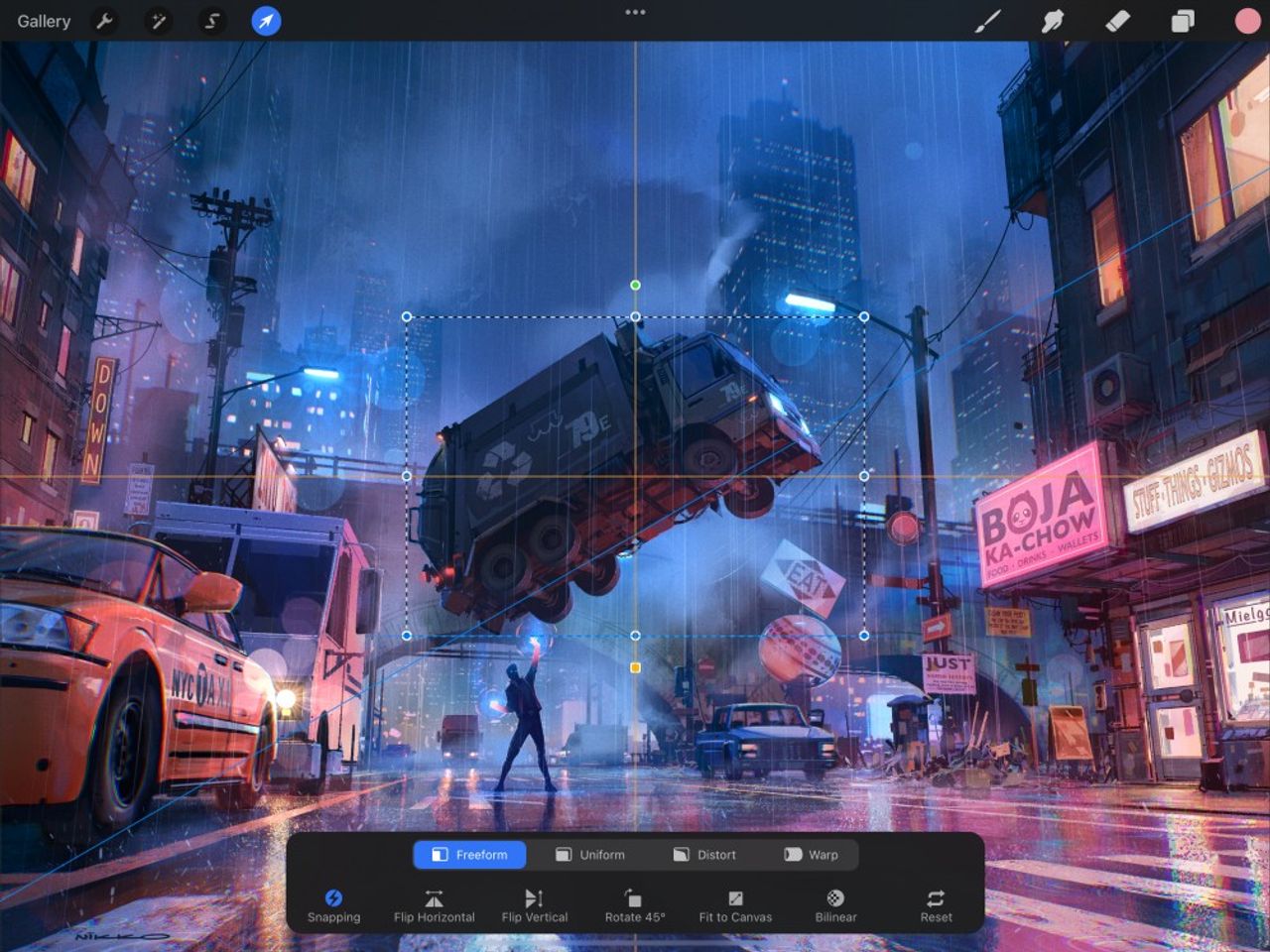Open the Layers panel
This screenshot has width=1270, height=952.
(1181, 21)
